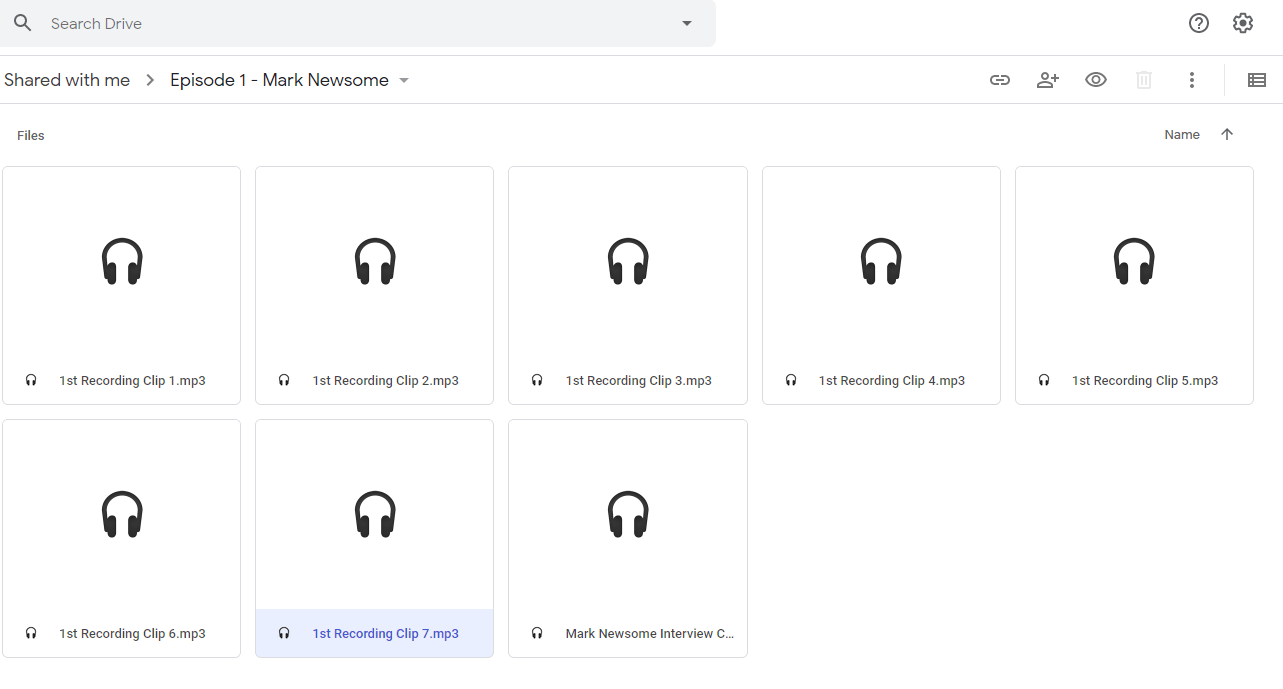Viewport: 1283px width, 689px height.
Task: Click the 1st Recording Clip 5.mp3 filename
Action: 1144,381
